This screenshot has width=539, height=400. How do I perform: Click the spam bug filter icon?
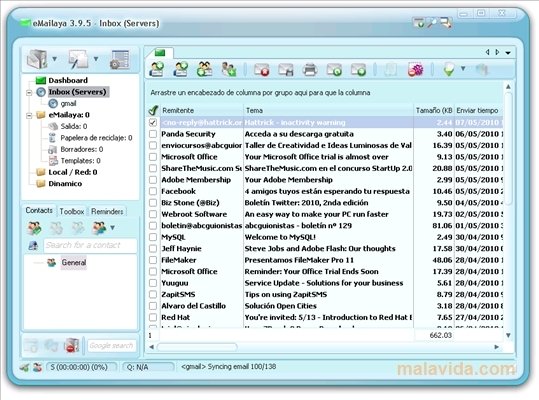[x=416, y=70]
